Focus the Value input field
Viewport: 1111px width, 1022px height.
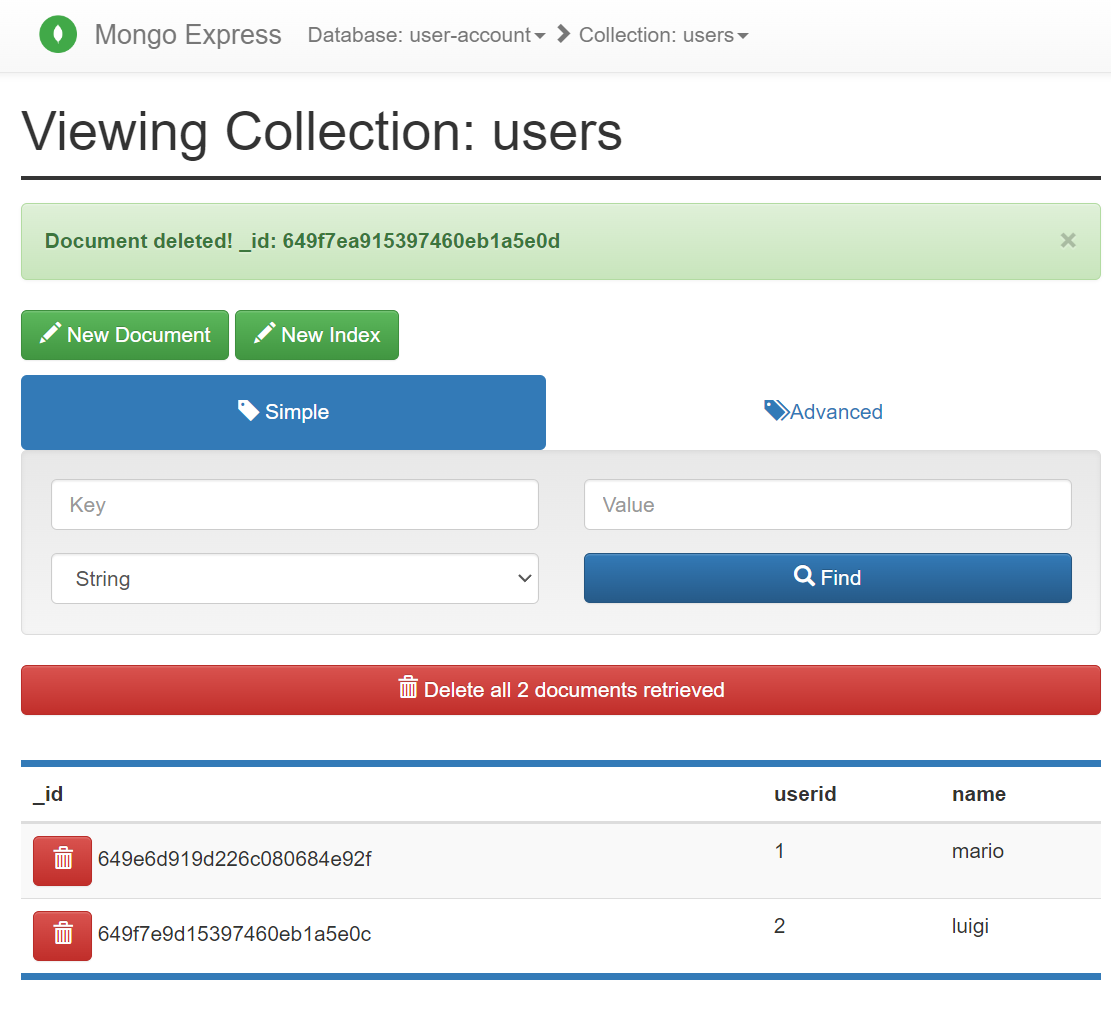[x=828, y=505]
